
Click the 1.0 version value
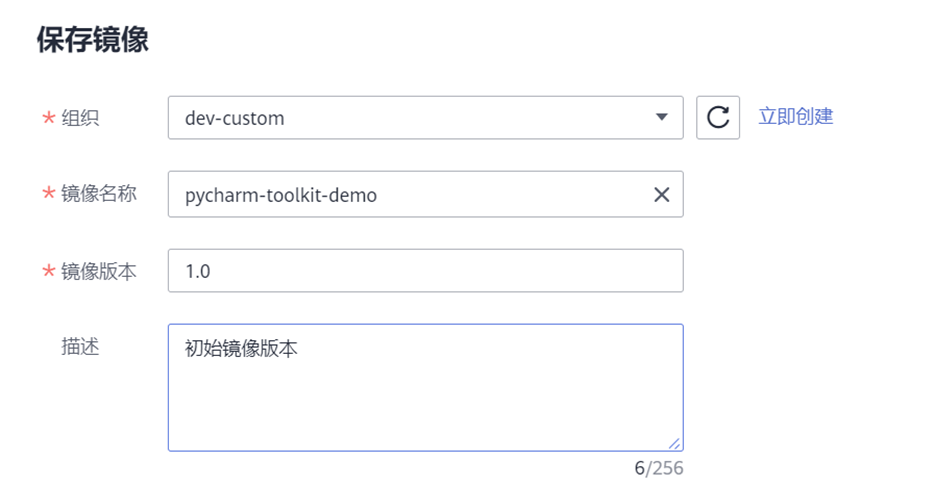click(198, 271)
